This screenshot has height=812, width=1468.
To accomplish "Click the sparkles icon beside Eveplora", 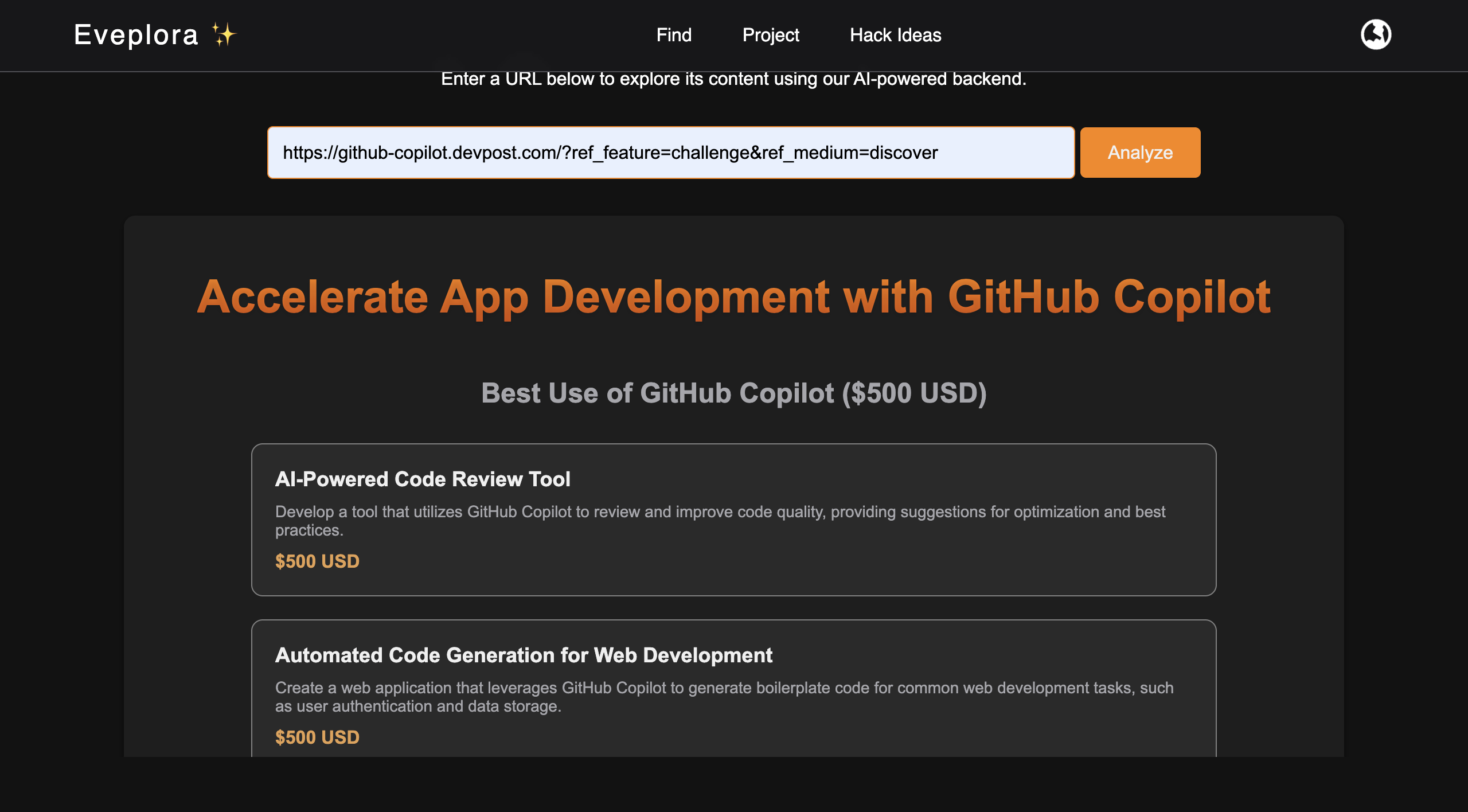I will tap(224, 35).
